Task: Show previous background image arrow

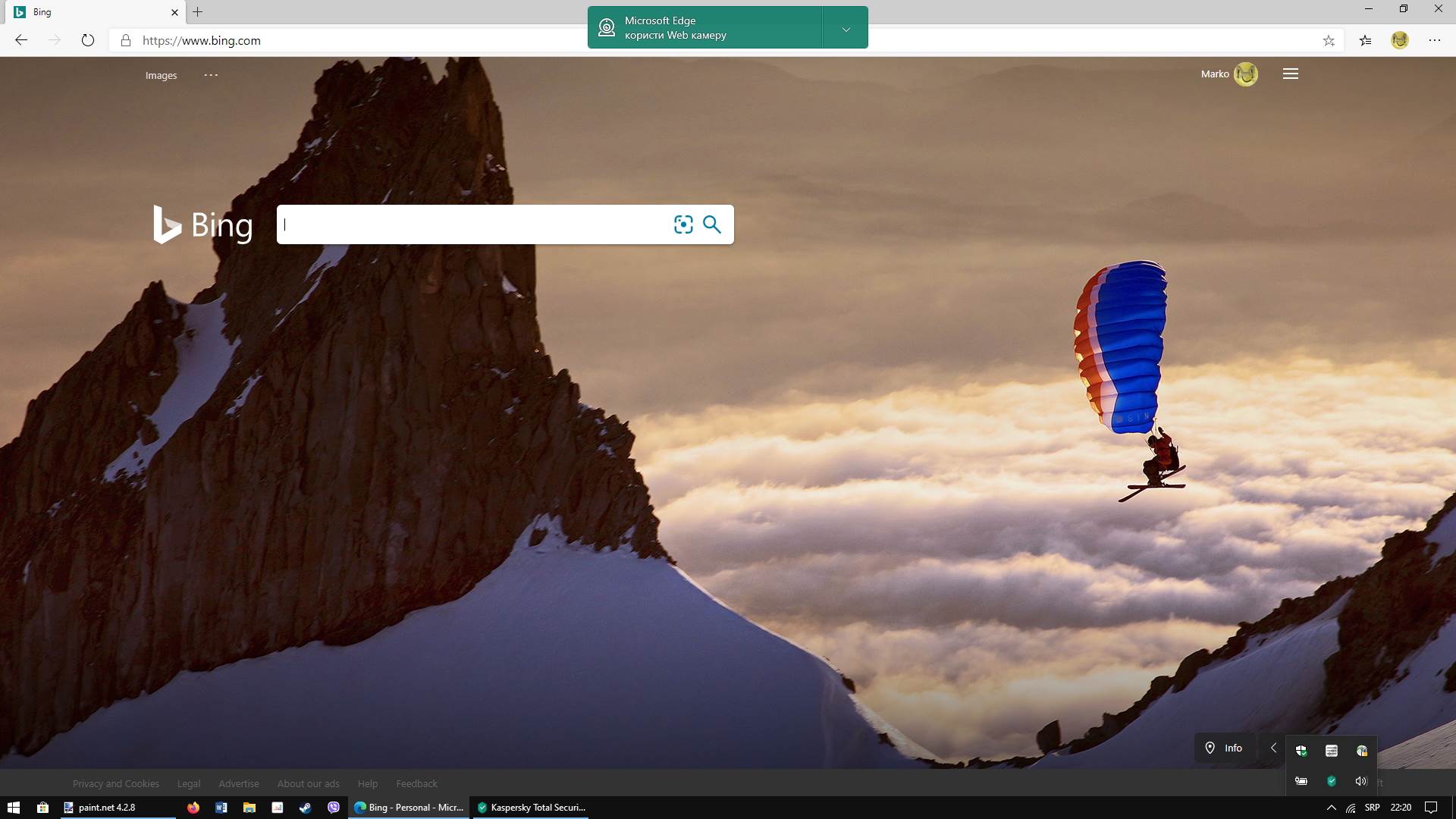Action: (1273, 748)
